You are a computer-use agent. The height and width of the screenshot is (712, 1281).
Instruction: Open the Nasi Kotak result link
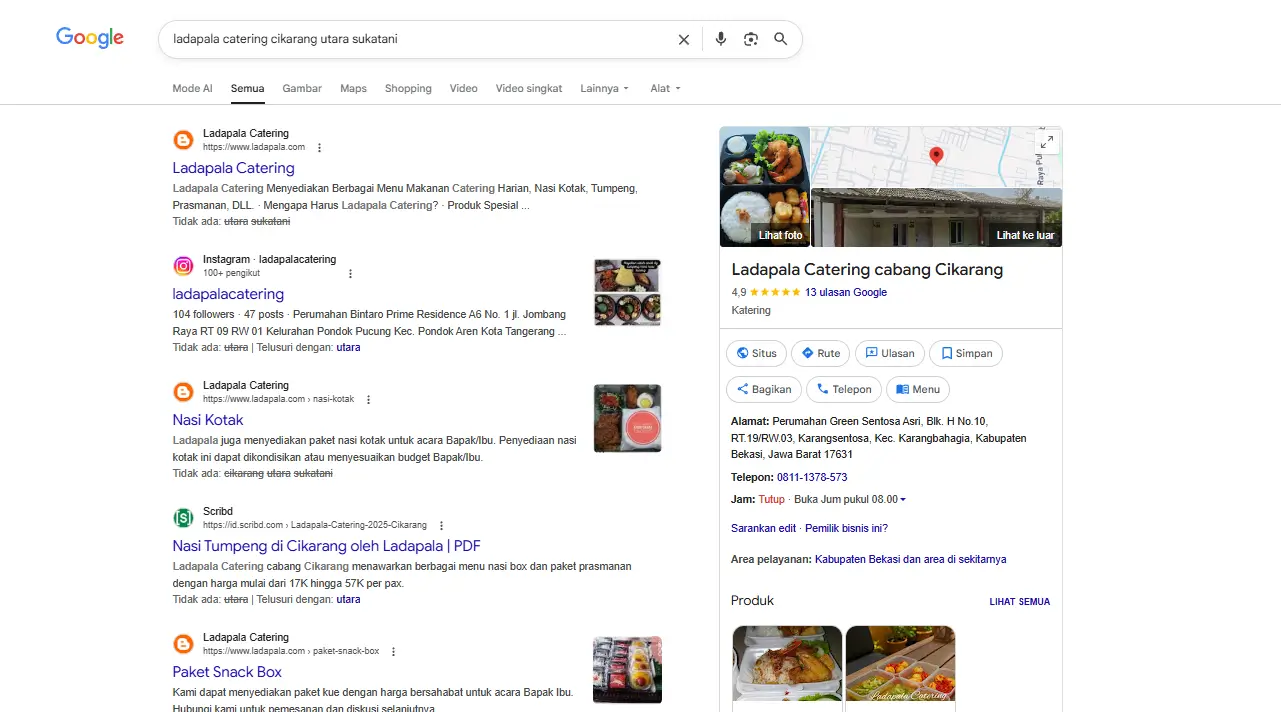208,420
